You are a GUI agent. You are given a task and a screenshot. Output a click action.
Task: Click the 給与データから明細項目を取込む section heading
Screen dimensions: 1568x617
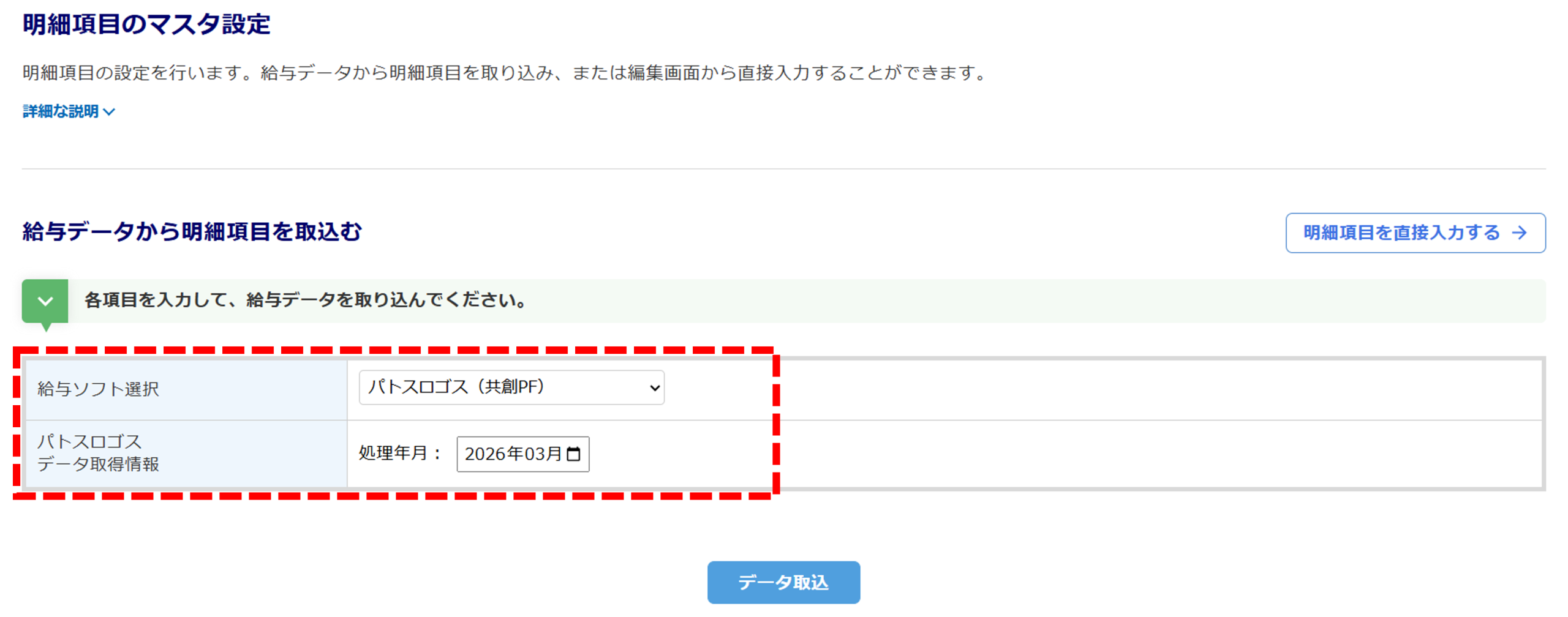192,231
